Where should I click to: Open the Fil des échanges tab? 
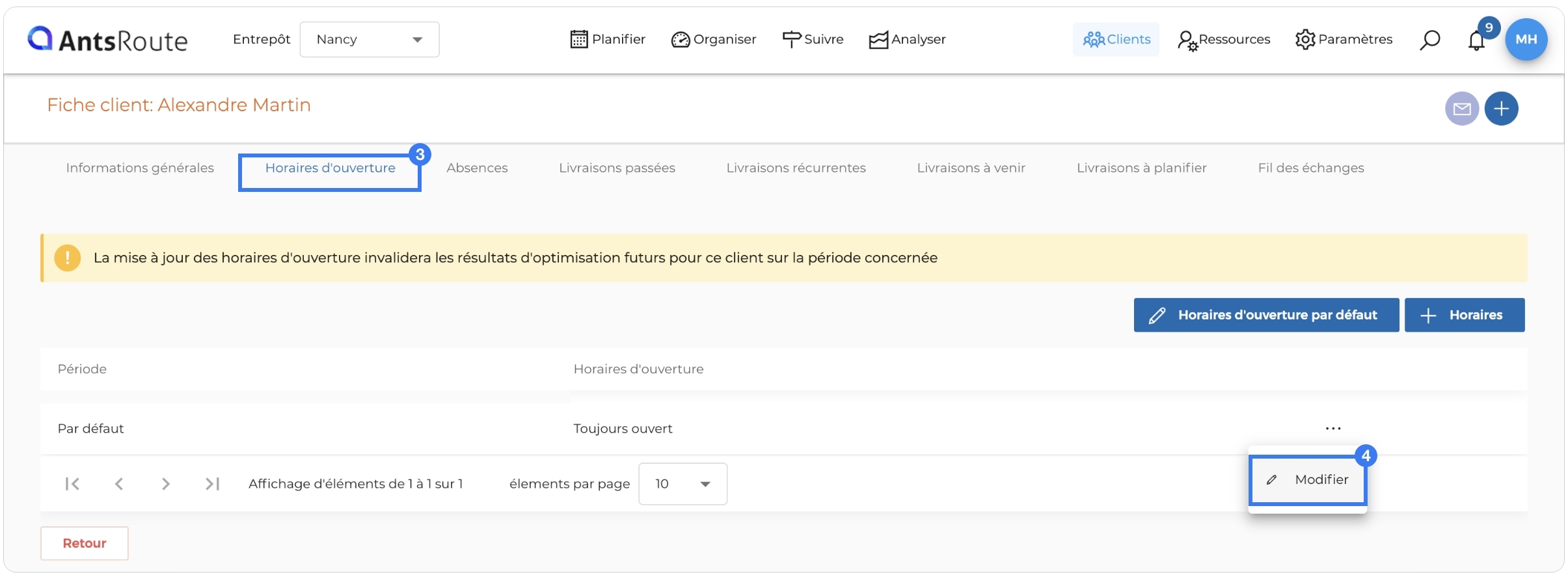(1311, 168)
